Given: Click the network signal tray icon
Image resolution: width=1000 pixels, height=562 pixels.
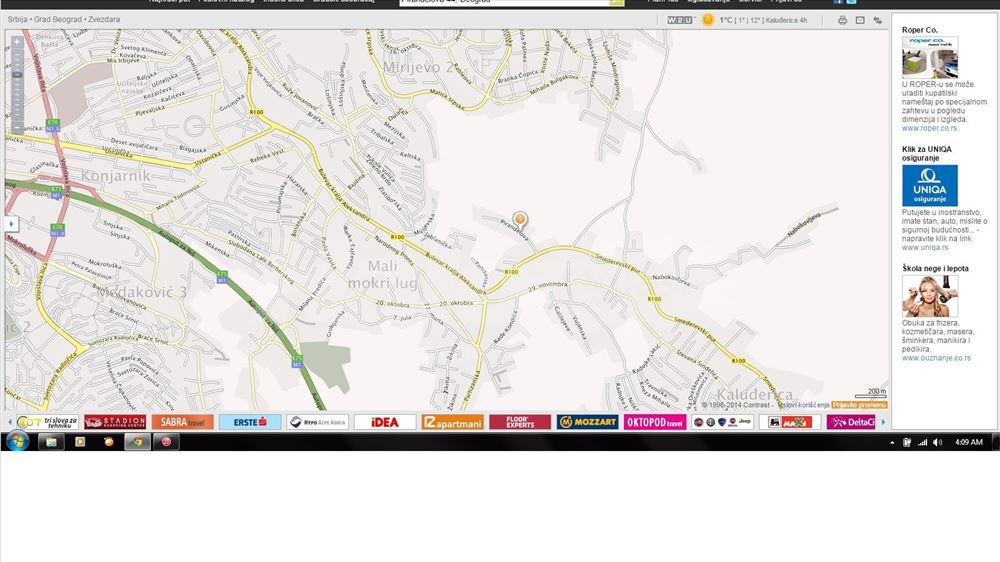Looking at the screenshot, I should pos(922,442).
